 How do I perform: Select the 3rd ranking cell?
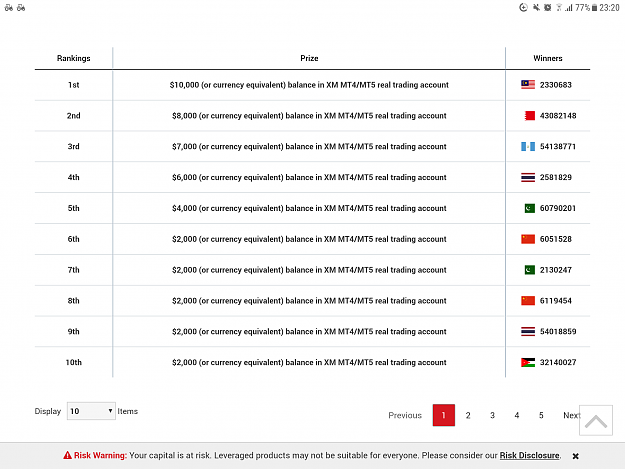tap(73, 146)
